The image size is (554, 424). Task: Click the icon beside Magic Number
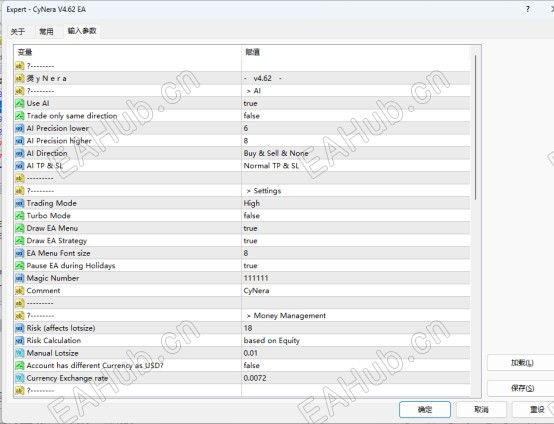(x=19, y=278)
